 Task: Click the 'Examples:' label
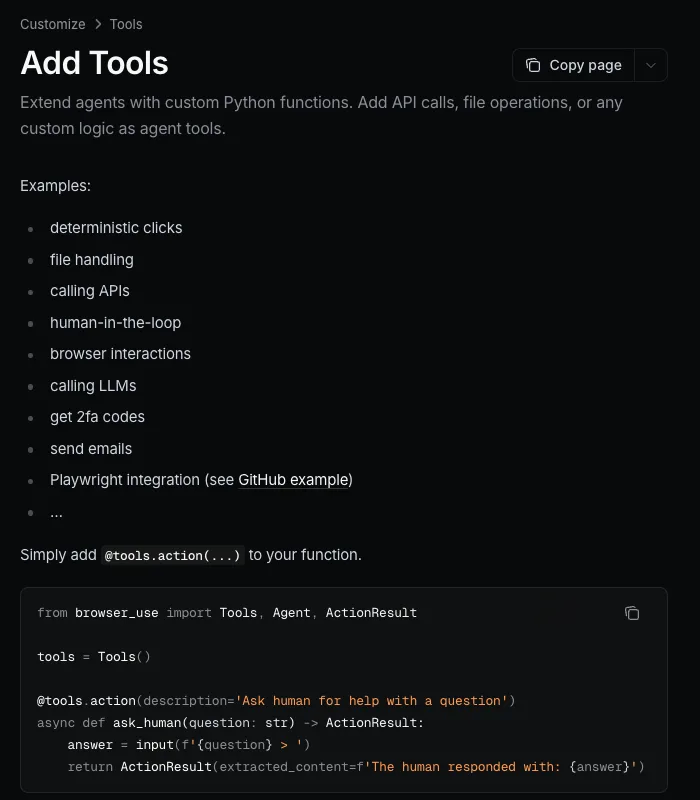55,186
